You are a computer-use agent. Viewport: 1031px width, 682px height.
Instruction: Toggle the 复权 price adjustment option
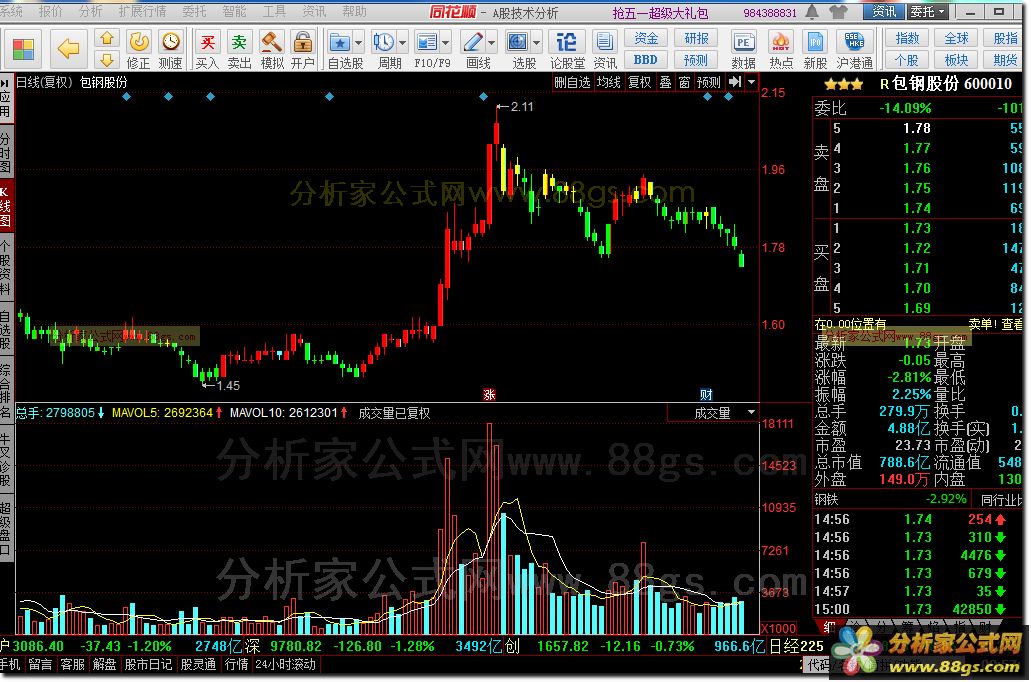pos(639,82)
